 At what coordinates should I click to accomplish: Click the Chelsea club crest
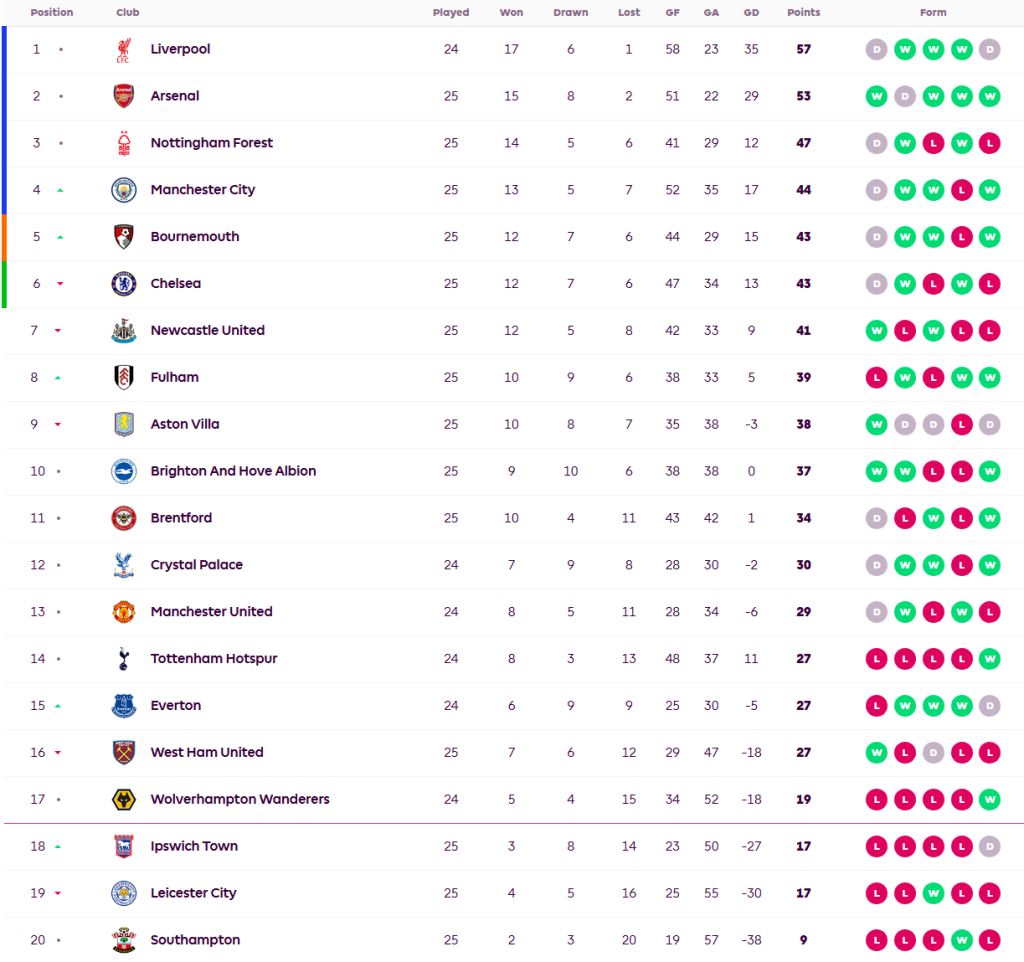point(124,284)
